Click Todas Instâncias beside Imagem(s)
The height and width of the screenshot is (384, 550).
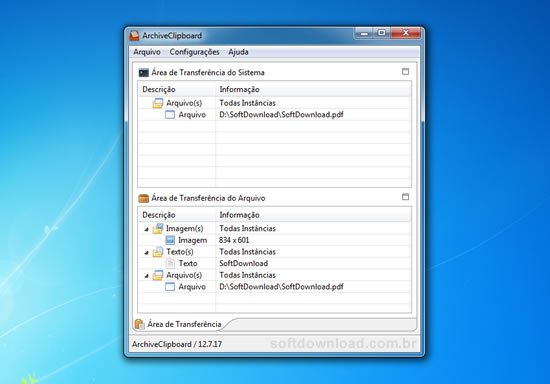[247, 229]
